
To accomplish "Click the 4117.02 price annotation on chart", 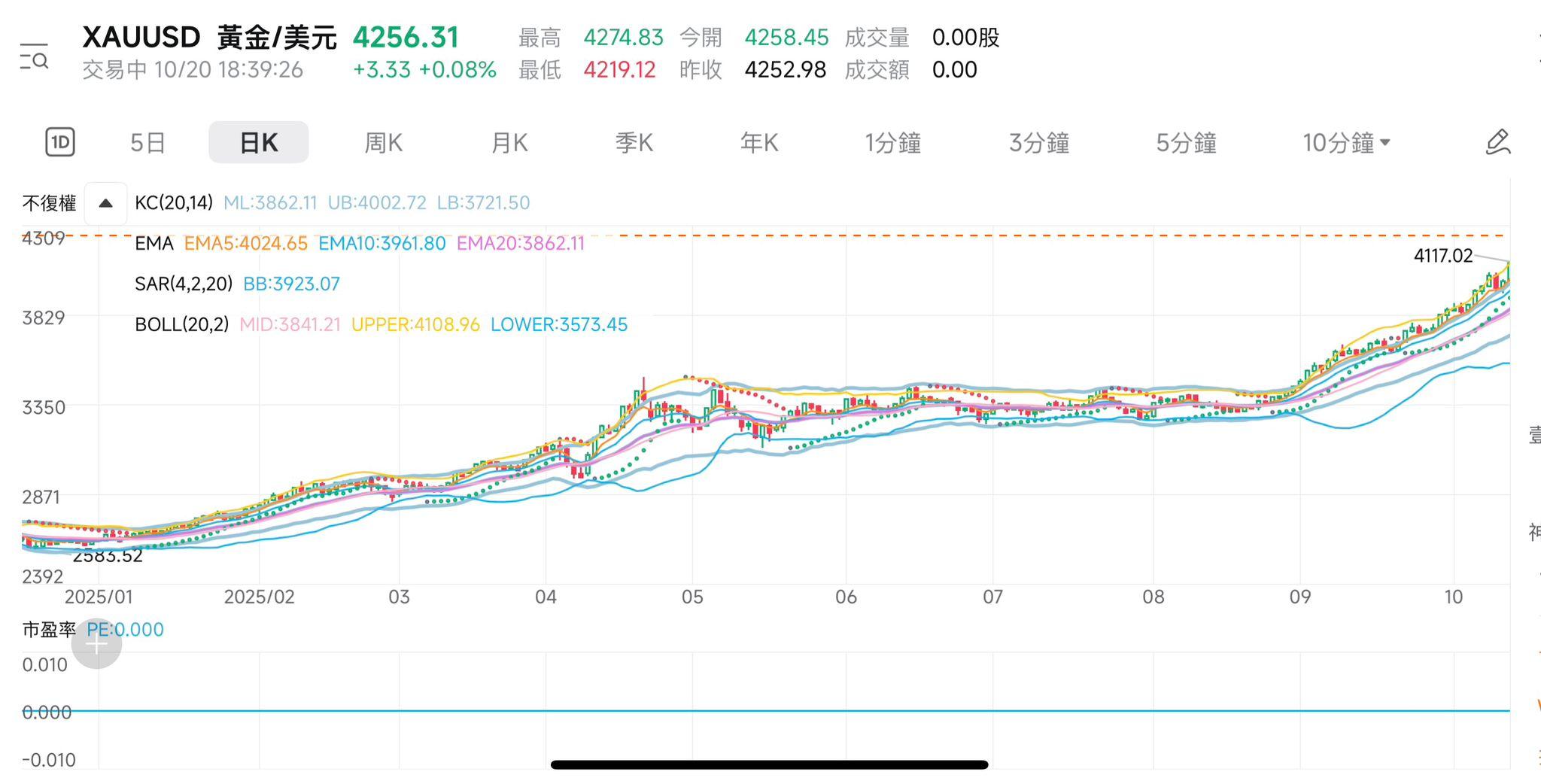I will click(1444, 256).
